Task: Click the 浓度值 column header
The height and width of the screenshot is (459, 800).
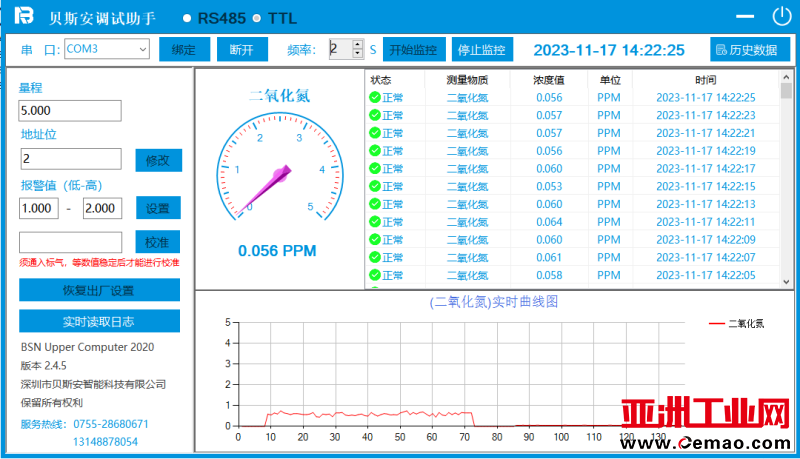Action: pyautogui.click(x=548, y=80)
